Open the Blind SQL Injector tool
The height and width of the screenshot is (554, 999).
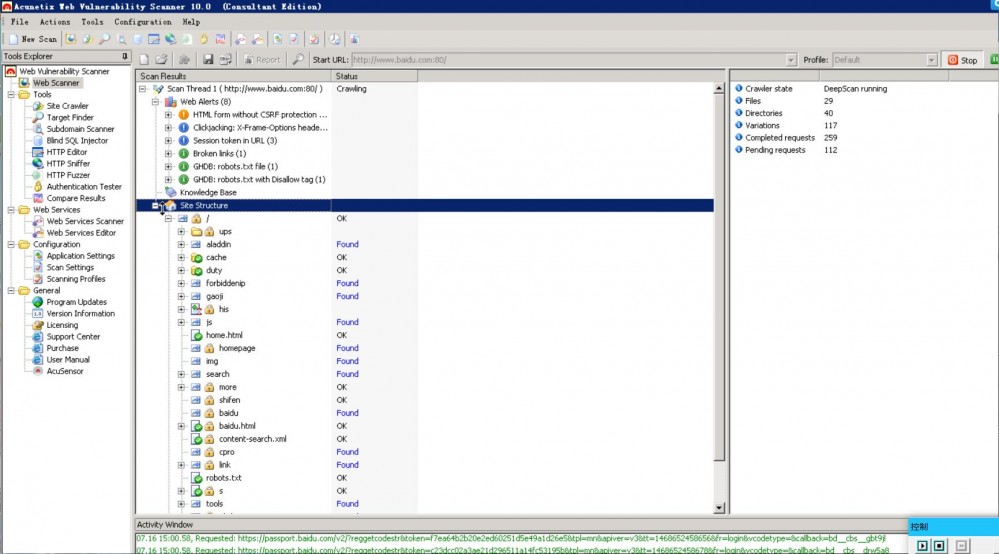[x=76, y=141]
